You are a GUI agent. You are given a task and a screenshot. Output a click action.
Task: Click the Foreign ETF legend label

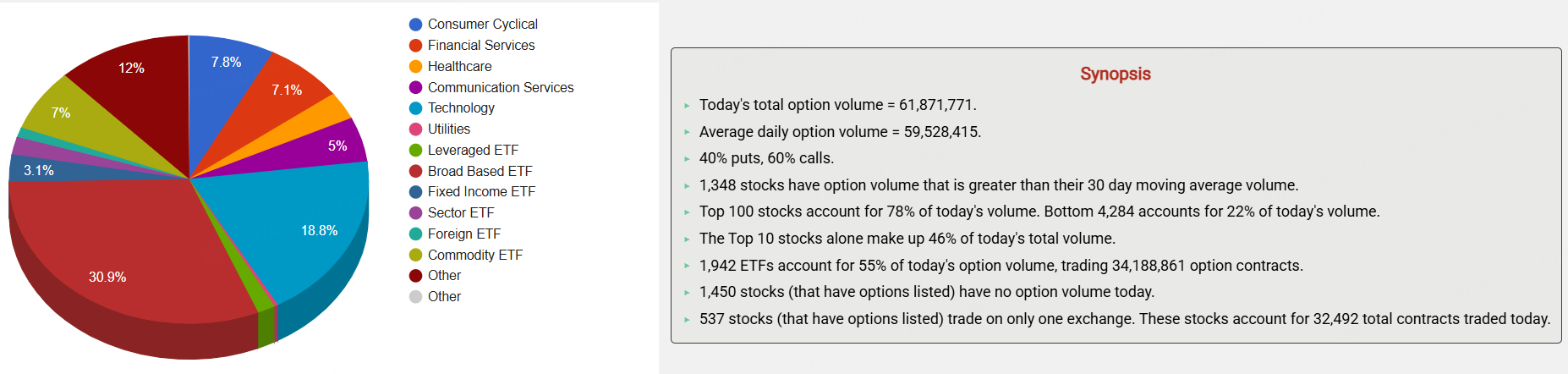[463, 234]
